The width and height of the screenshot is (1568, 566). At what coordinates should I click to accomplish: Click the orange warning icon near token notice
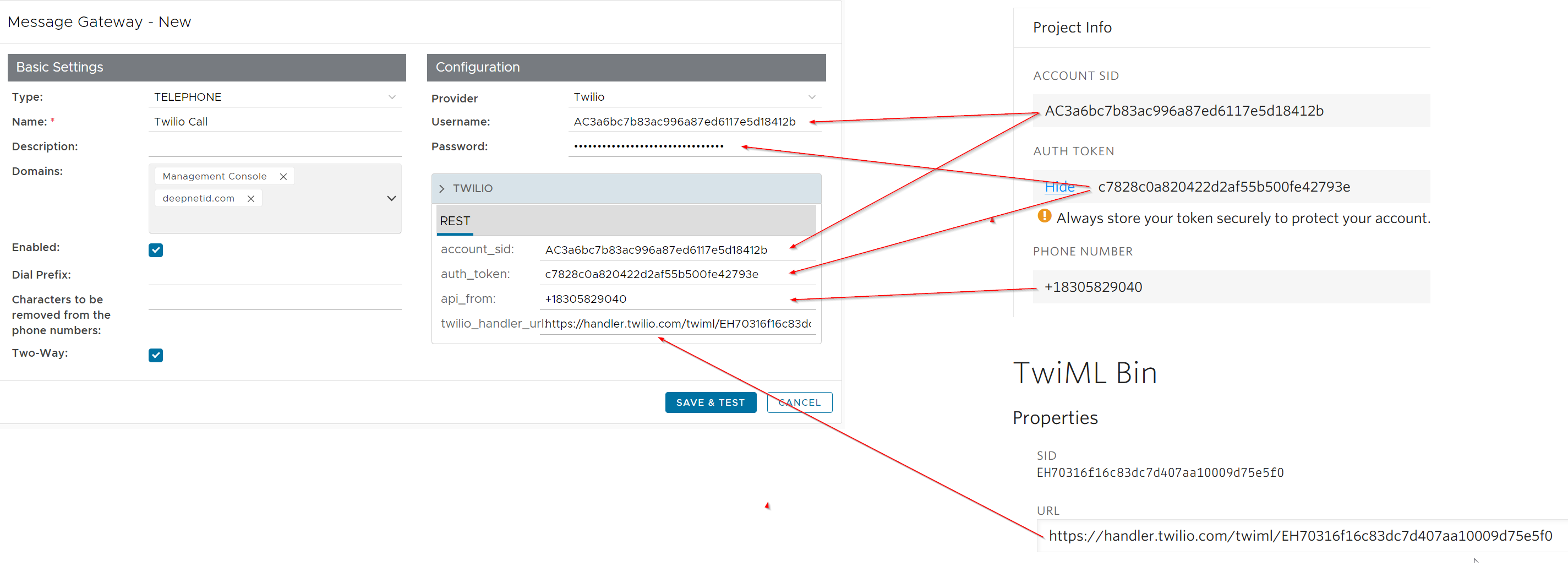click(1044, 216)
